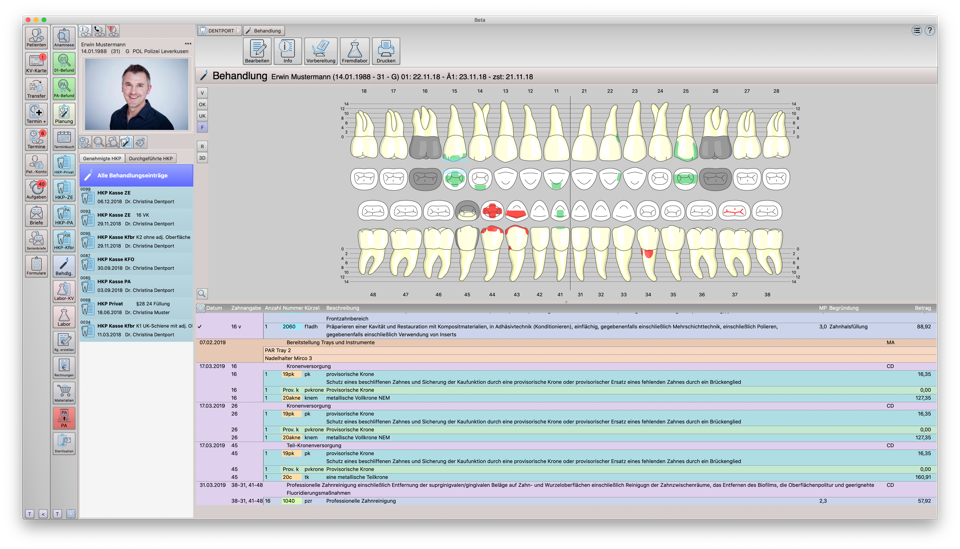Toggle the F view button beside the tooth chart

click(202, 127)
